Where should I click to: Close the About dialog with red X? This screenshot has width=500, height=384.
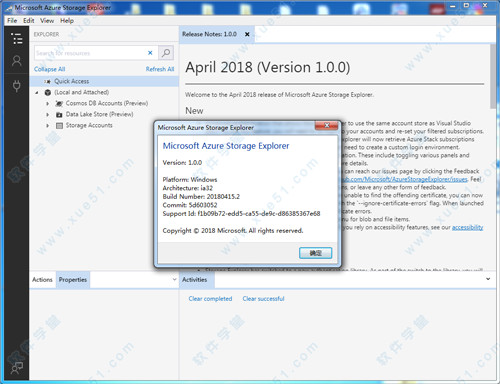327,126
